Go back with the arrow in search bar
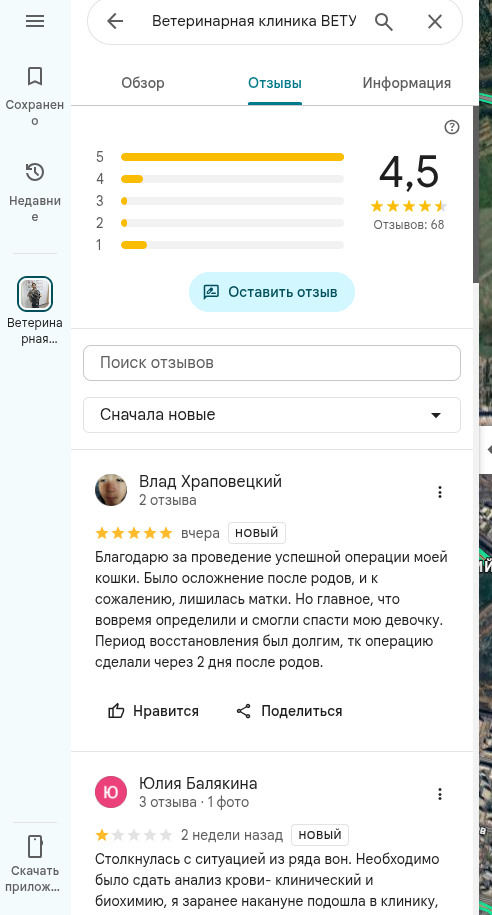The image size is (492, 915). pyautogui.click(x=115, y=22)
